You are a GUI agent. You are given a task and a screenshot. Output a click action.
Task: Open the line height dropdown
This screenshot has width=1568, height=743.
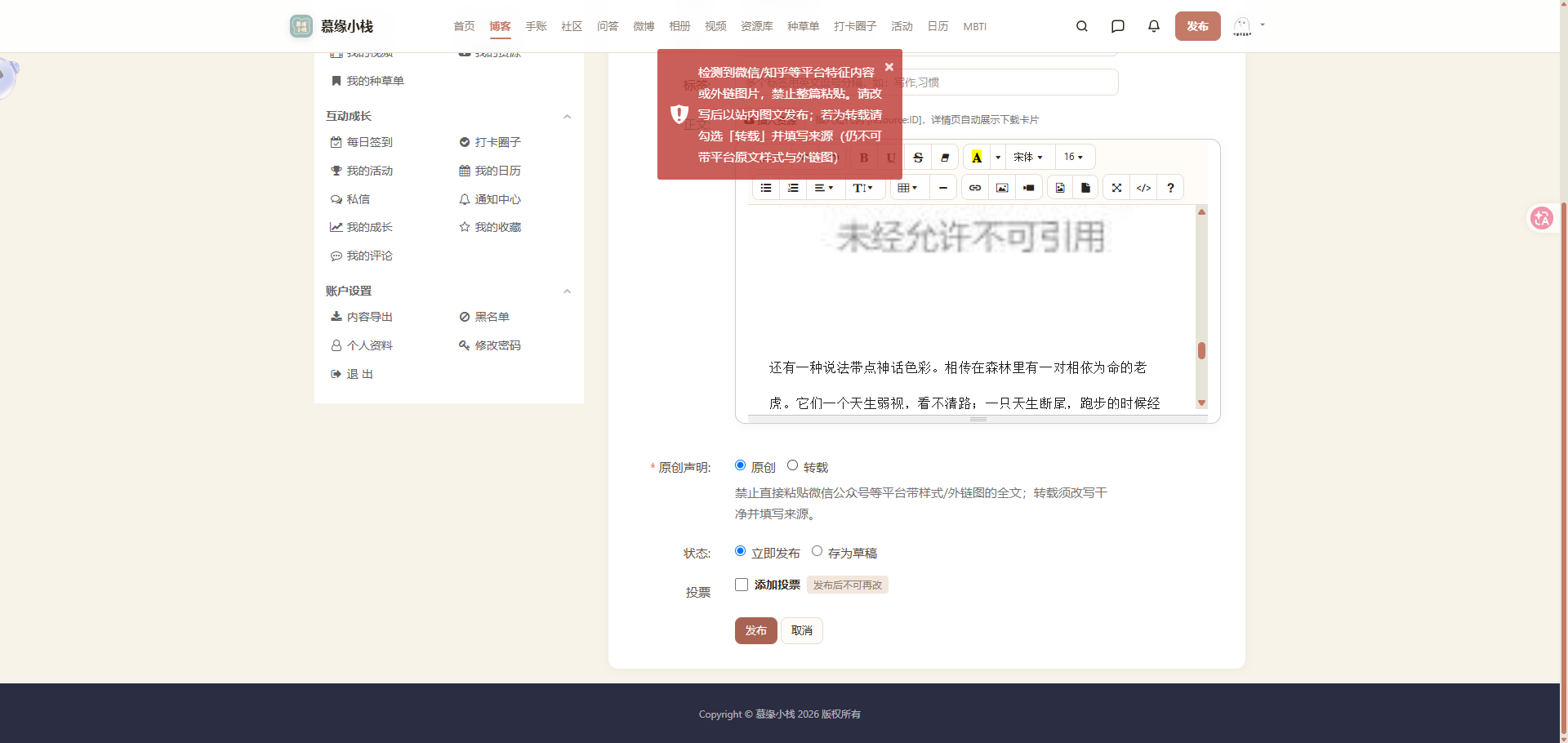863,188
